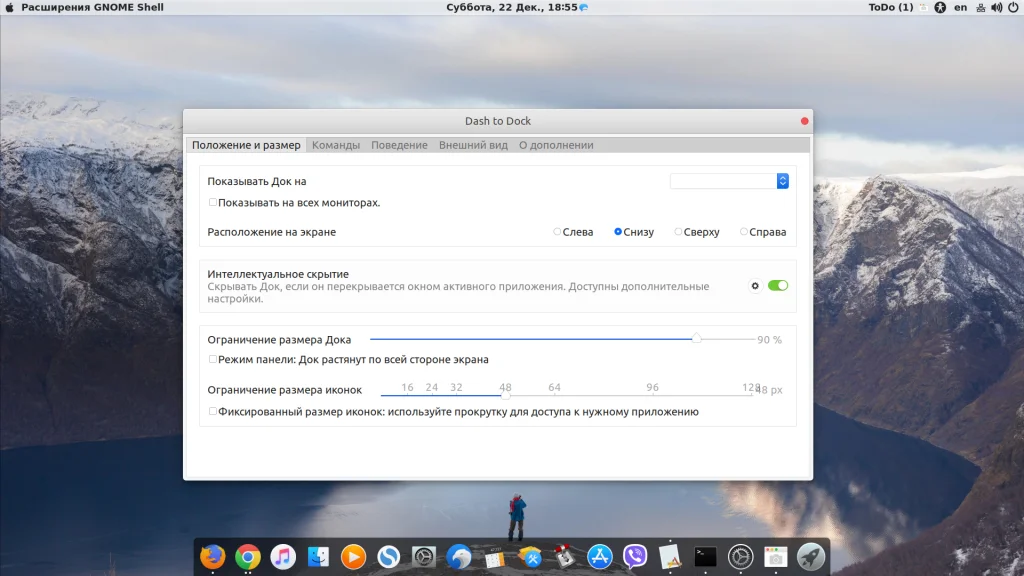Viewport: 1024px width, 576px height.
Task: Open the en keyboard layout indicator
Action: (x=960, y=7)
